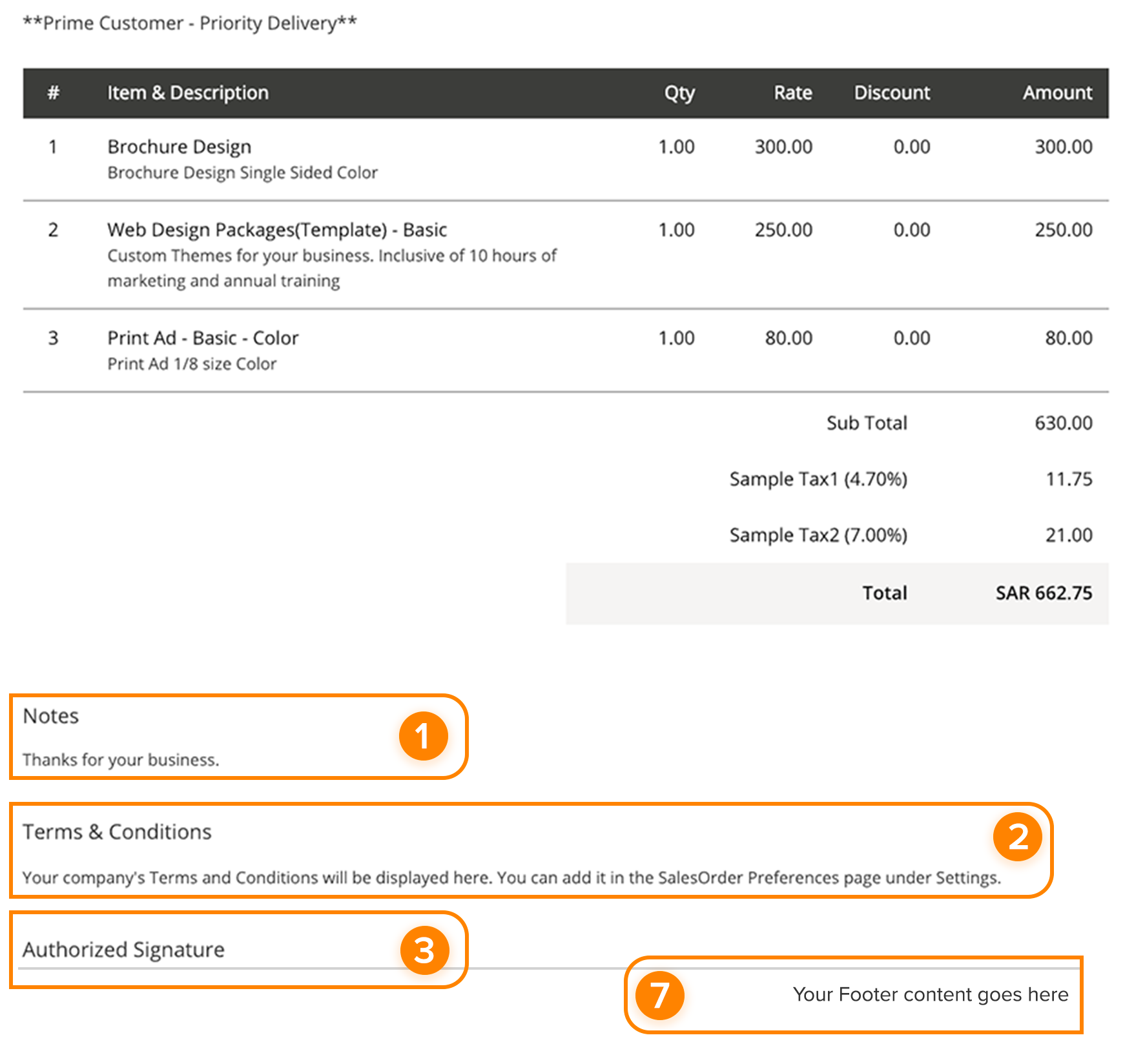Click the Notes section heading
1134x1064 pixels.
tap(51, 716)
